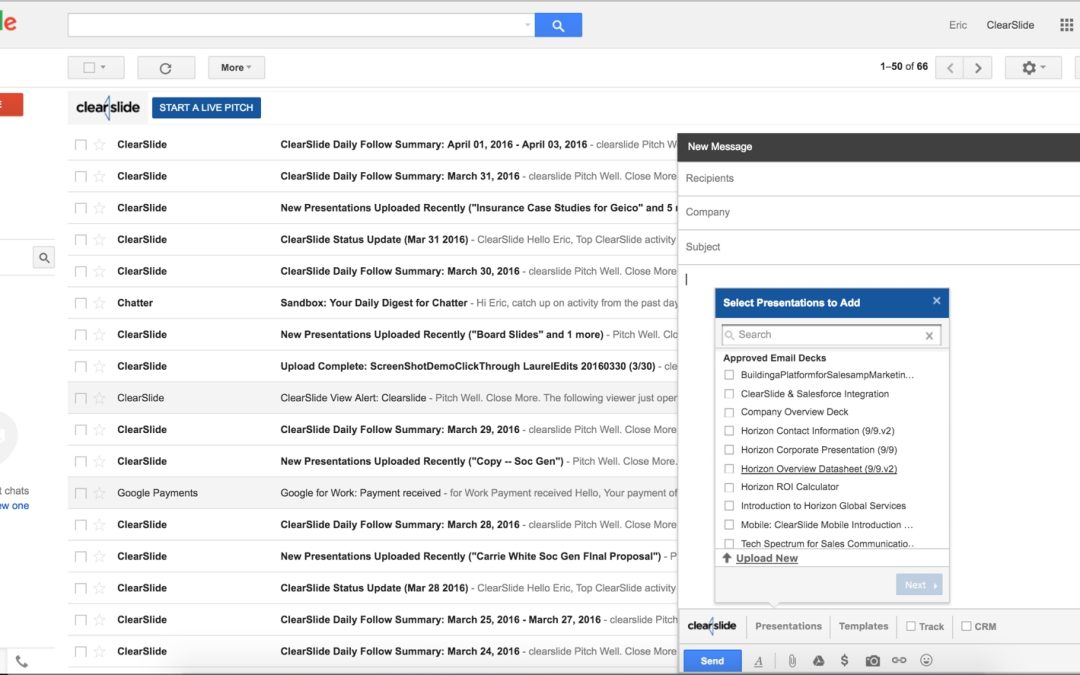Click START A LIVE PITCH button
The height and width of the screenshot is (675, 1080).
tap(206, 107)
